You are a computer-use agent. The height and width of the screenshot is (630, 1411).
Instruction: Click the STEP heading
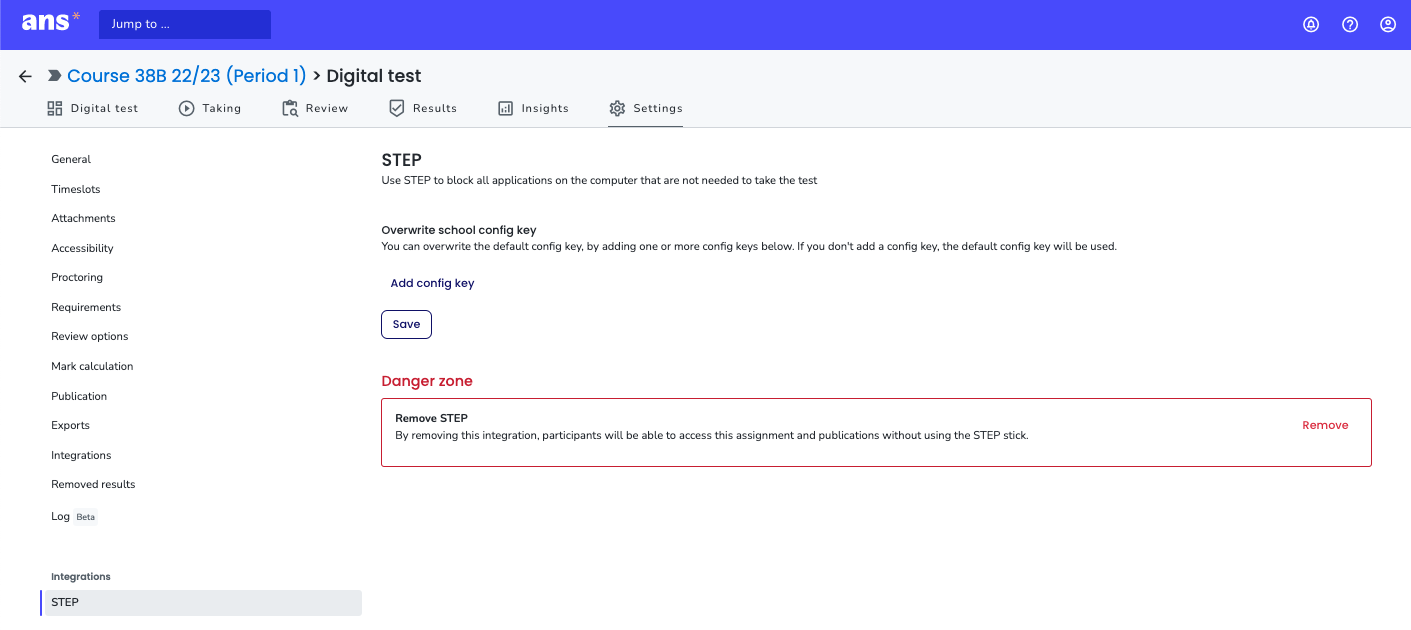pyautogui.click(x=402, y=160)
